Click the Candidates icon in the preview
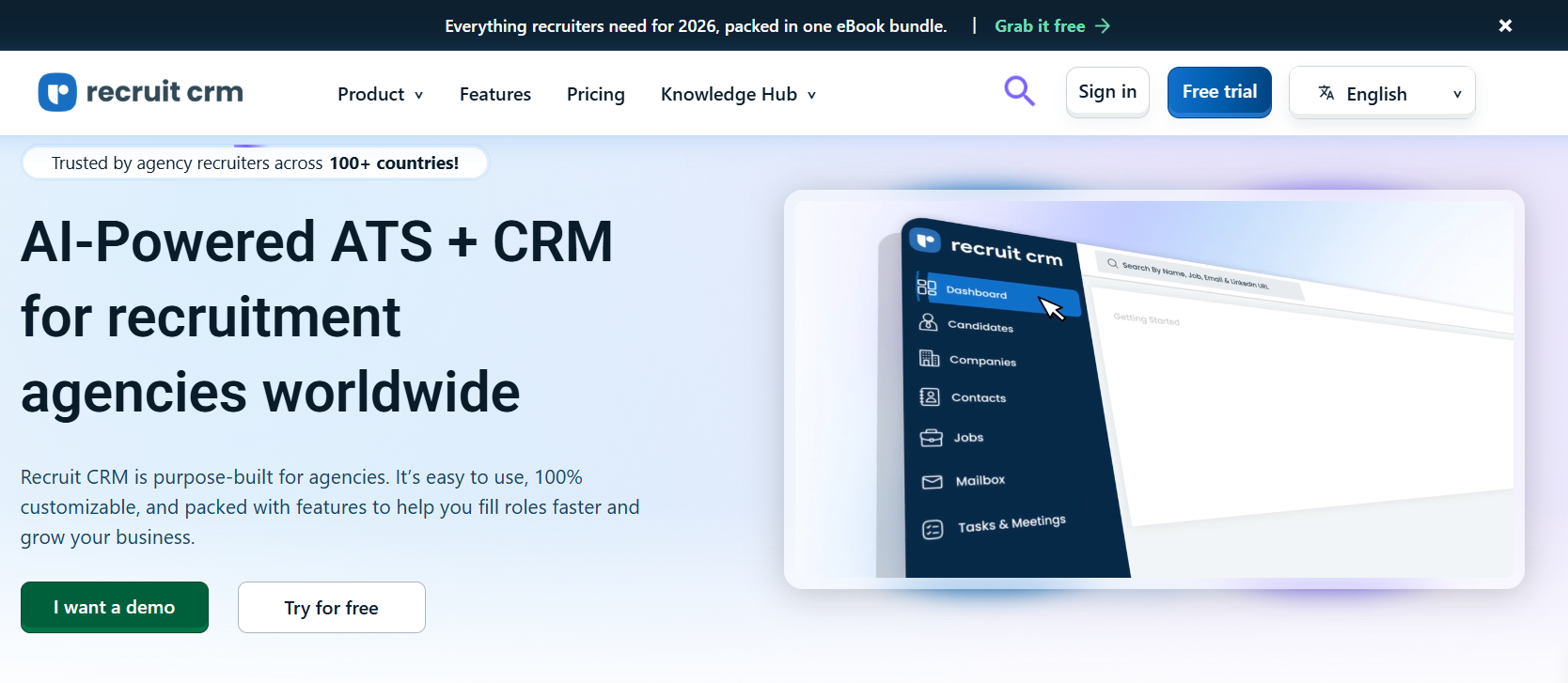 928,322
